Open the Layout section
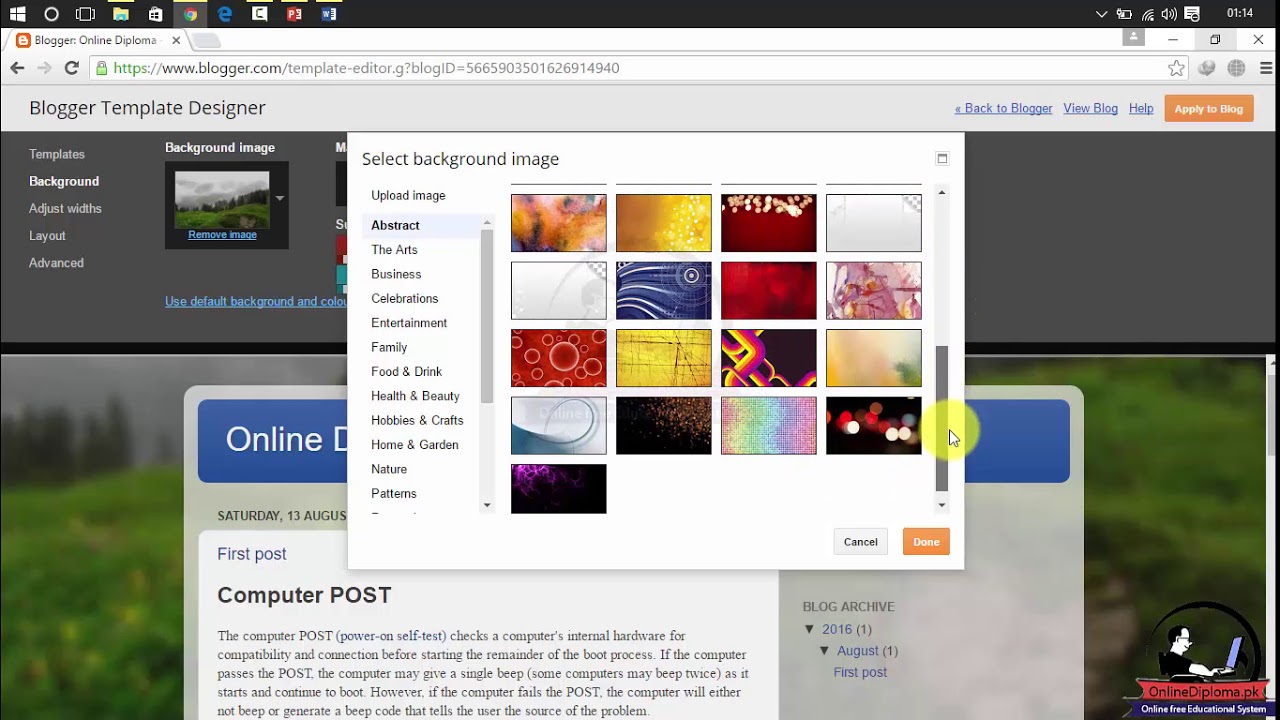 (x=47, y=236)
